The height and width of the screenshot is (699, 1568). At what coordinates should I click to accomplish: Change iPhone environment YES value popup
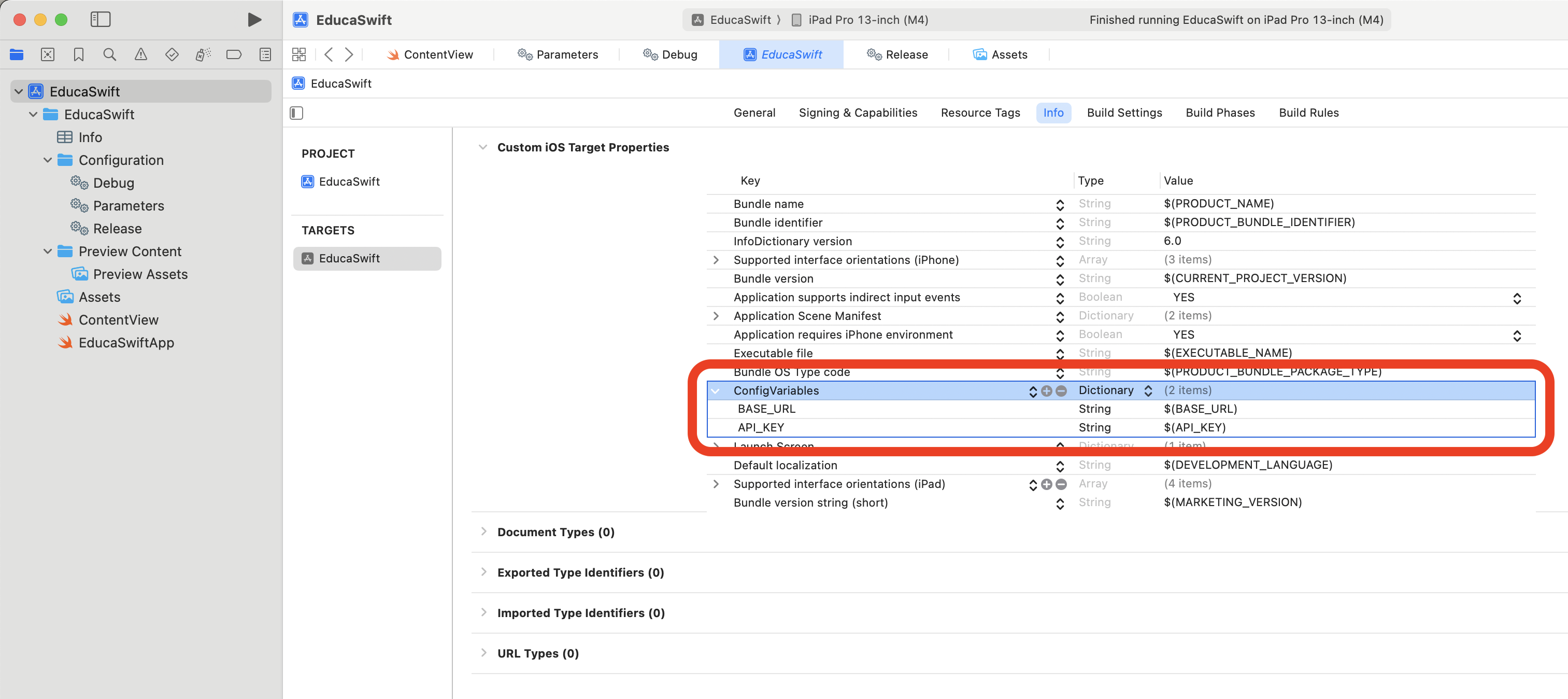(1516, 335)
